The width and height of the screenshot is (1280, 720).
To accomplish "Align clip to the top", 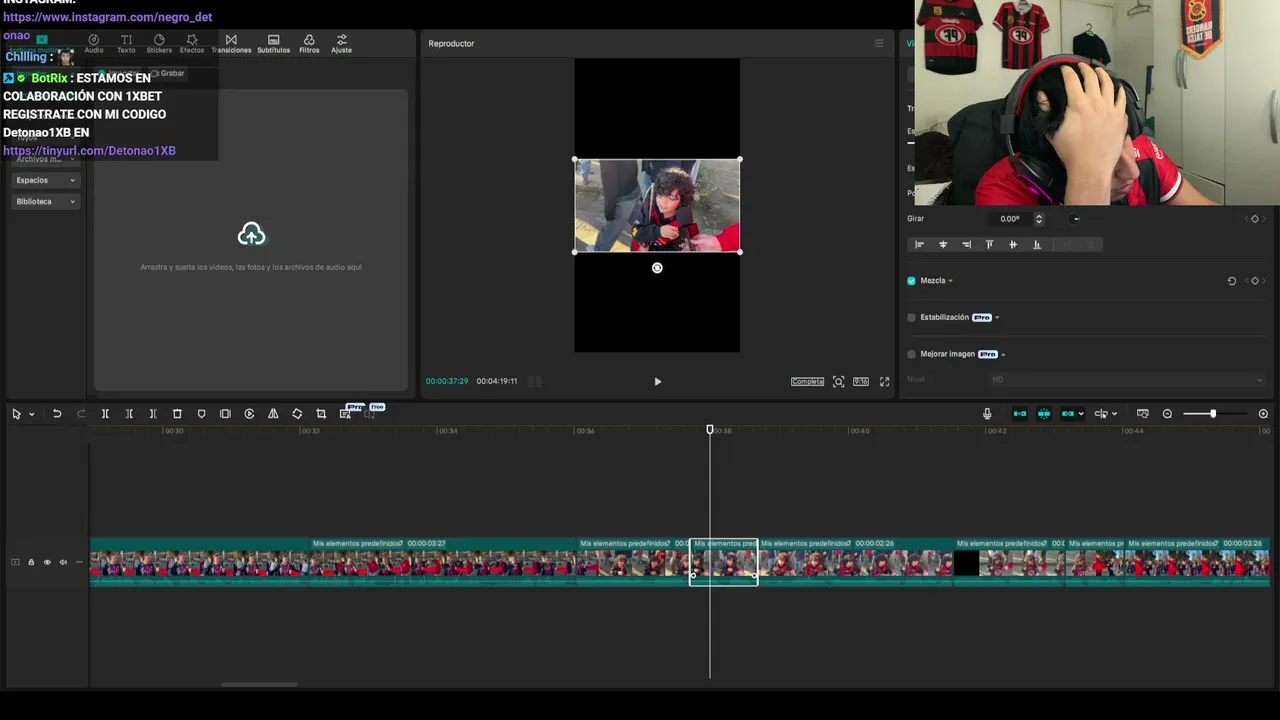I will pyautogui.click(x=990, y=244).
